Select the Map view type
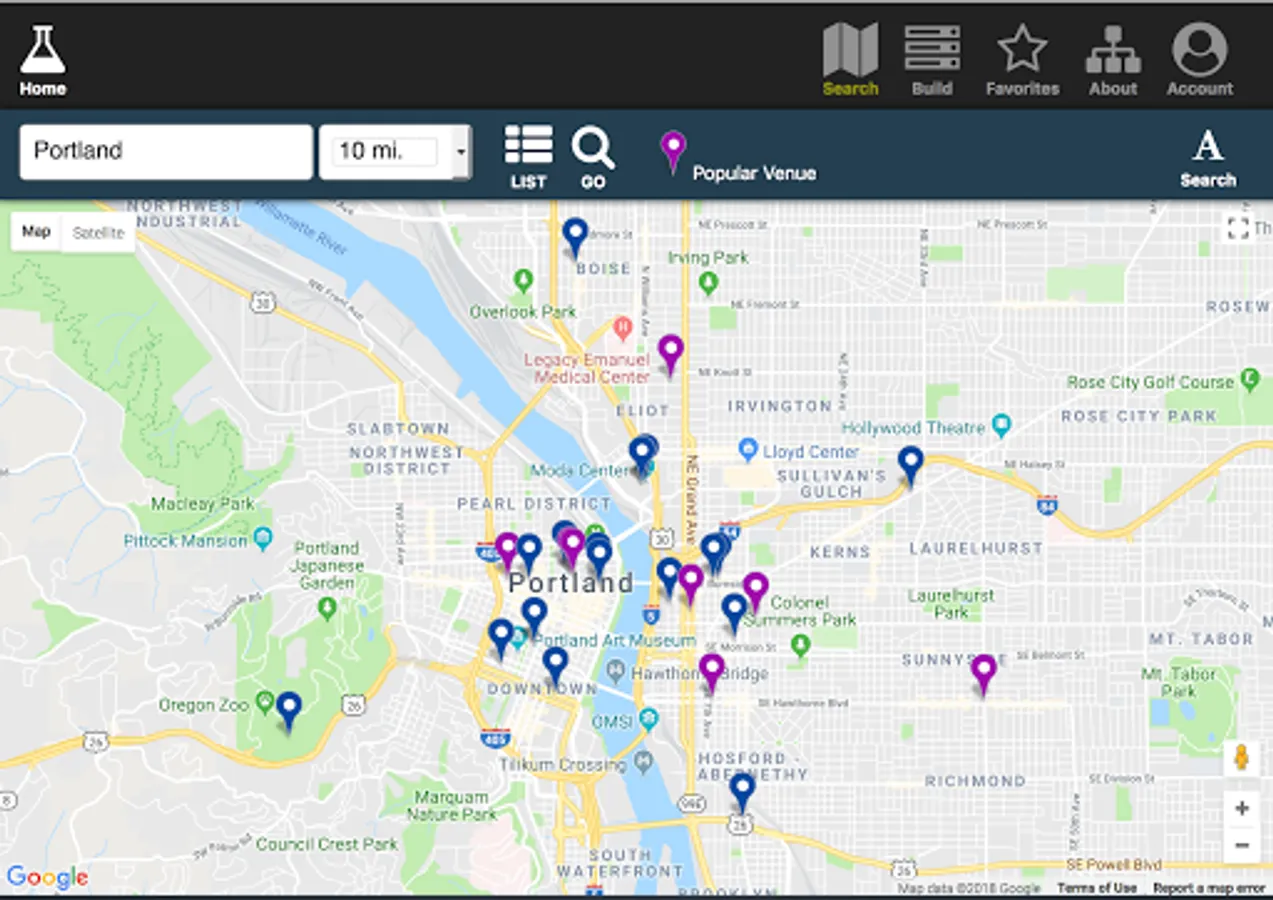 [36, 232]
